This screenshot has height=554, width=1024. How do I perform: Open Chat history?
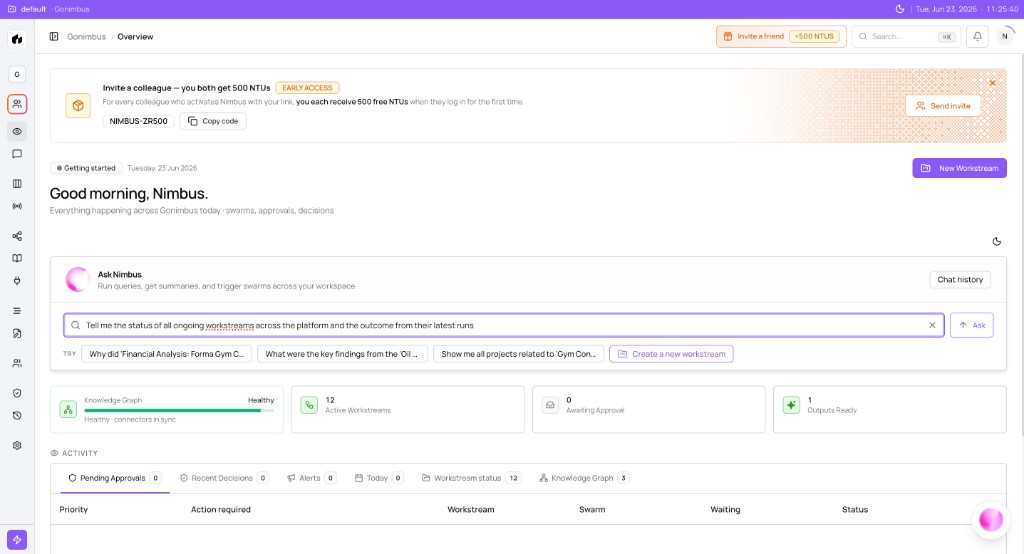[960, 280]
